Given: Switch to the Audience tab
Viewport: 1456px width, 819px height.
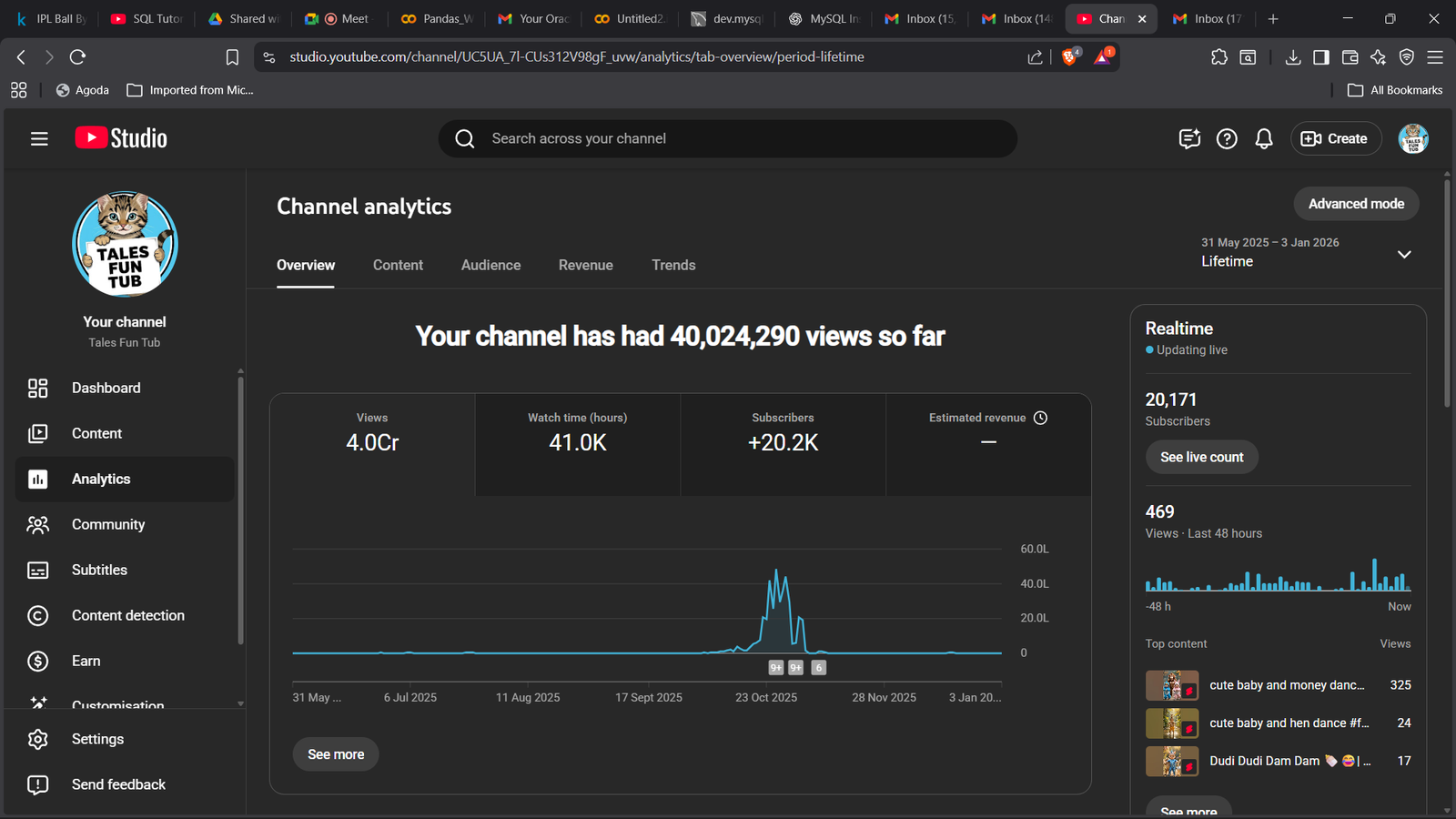Looking at the screenshot, I should [x=490, y=265].
